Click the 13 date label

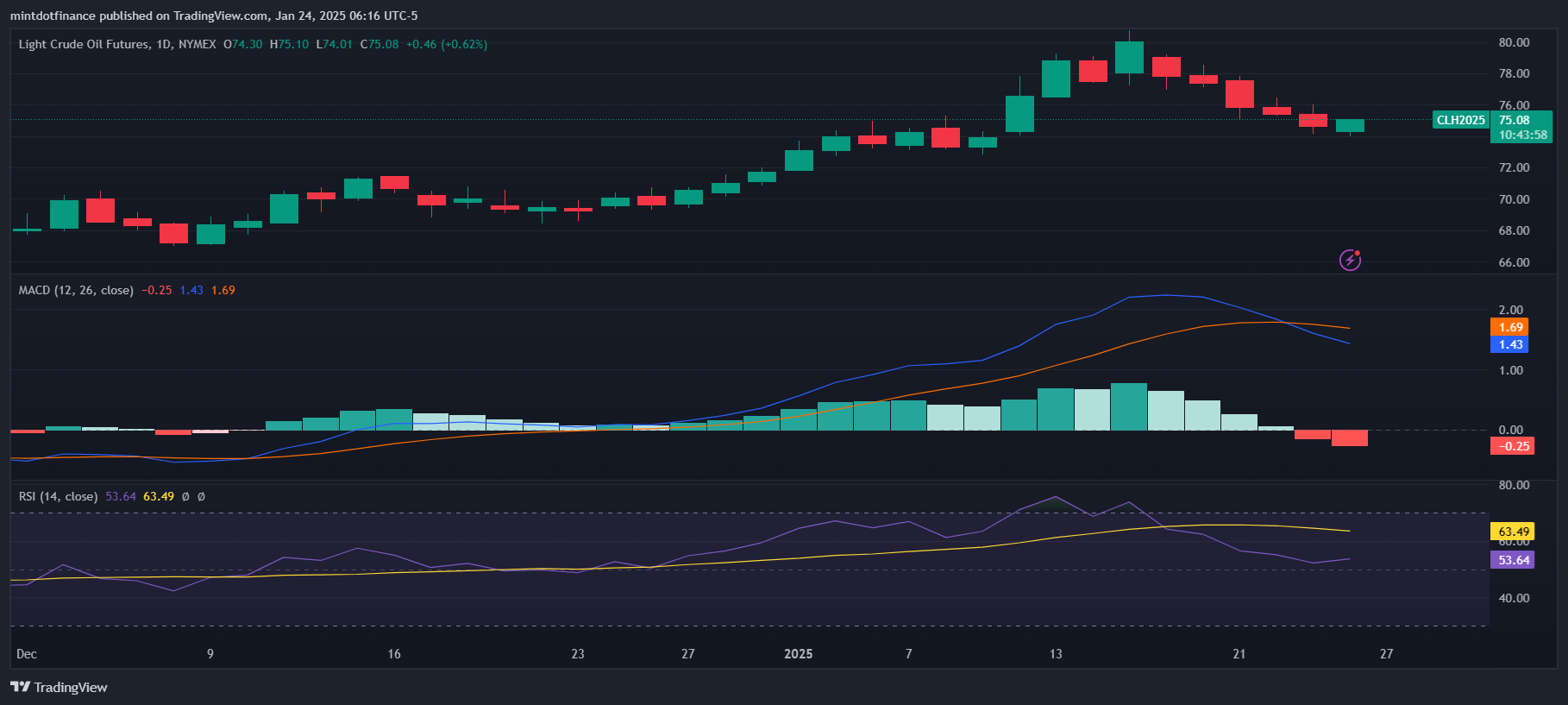coord(1056,654)
